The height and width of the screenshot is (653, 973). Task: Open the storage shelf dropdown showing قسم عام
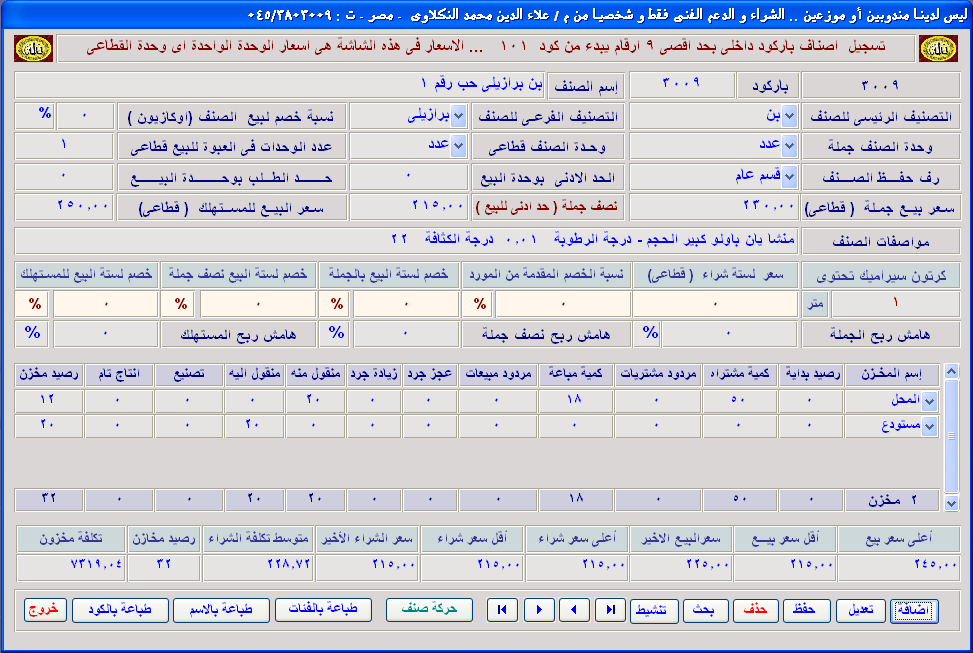point(789,177)
